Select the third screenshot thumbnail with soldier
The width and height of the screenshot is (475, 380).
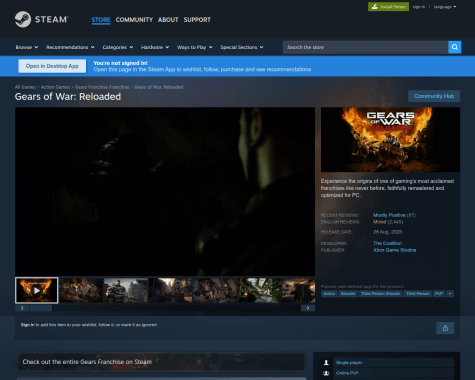point(126,290)
